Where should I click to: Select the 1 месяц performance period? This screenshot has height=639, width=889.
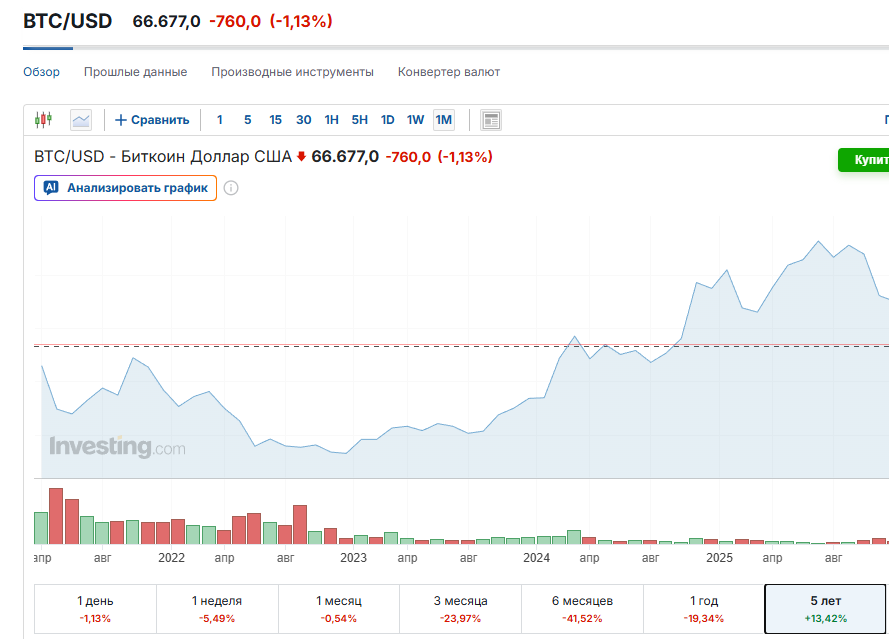point(338,609)
